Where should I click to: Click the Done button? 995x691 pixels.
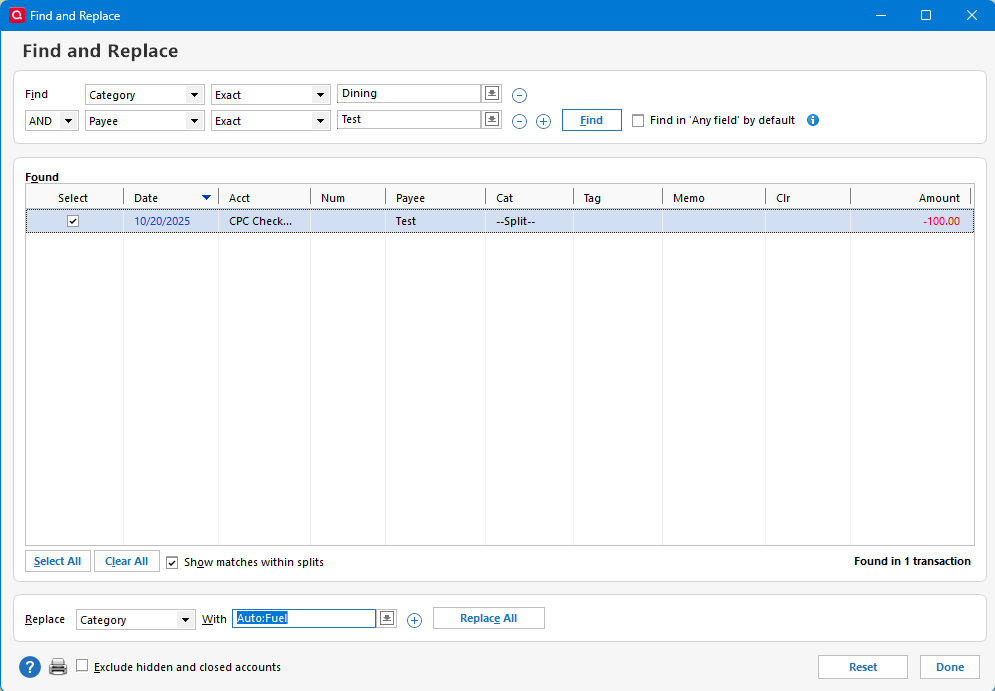pos(950,667)
